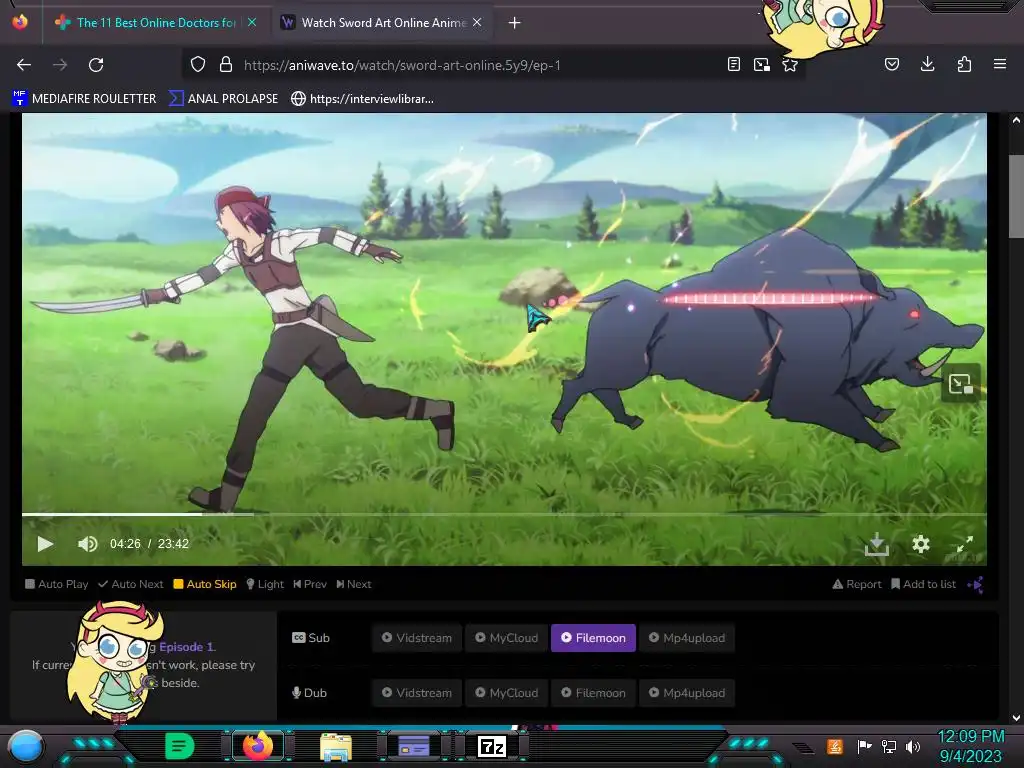Download video via the player download icon
Viewport: 1024px width, 768px height.
tap(876, 544)
